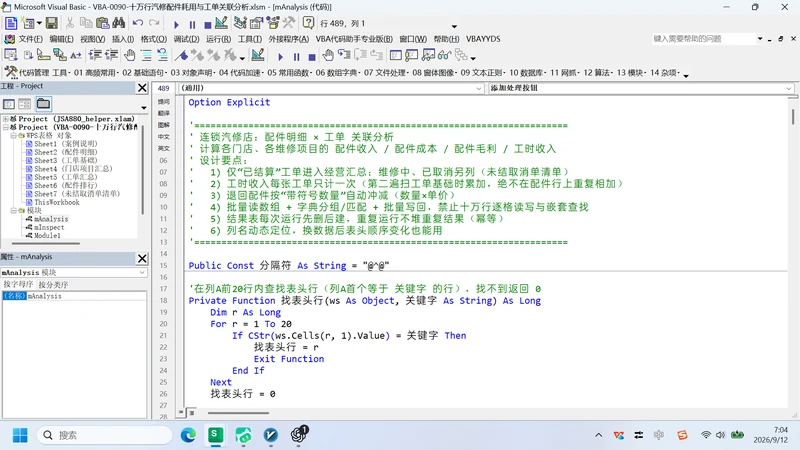Click the 中文 button in code margin
The height and width of the screenshot is (450, 800).
point(163,137)
